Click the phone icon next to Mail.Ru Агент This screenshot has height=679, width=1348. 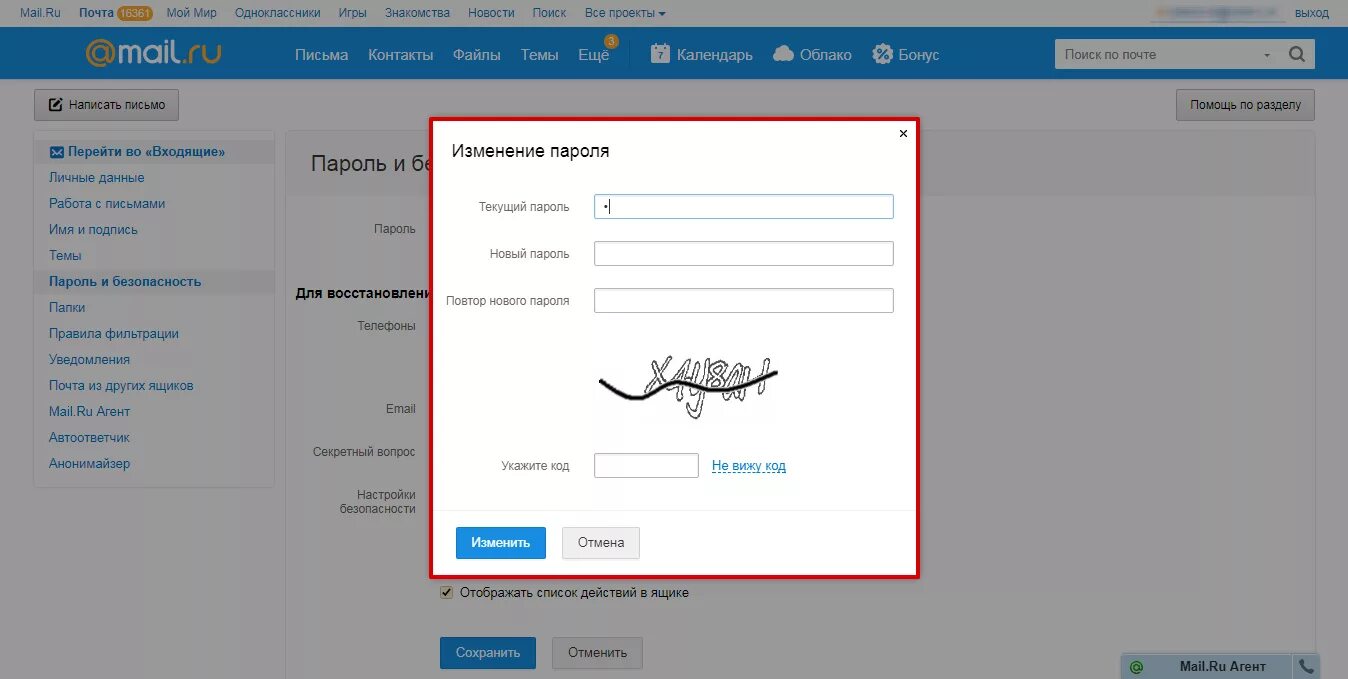pos(1306,664)
